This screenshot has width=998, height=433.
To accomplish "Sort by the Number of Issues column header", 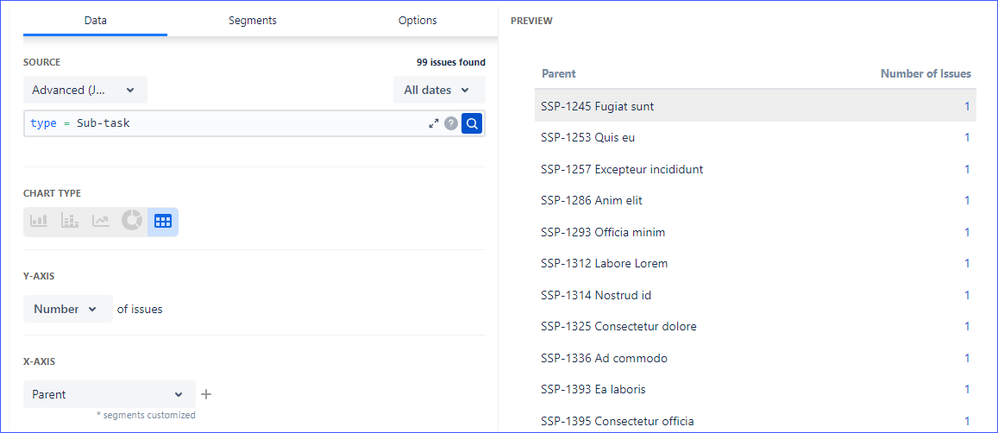I will [925, 73].
